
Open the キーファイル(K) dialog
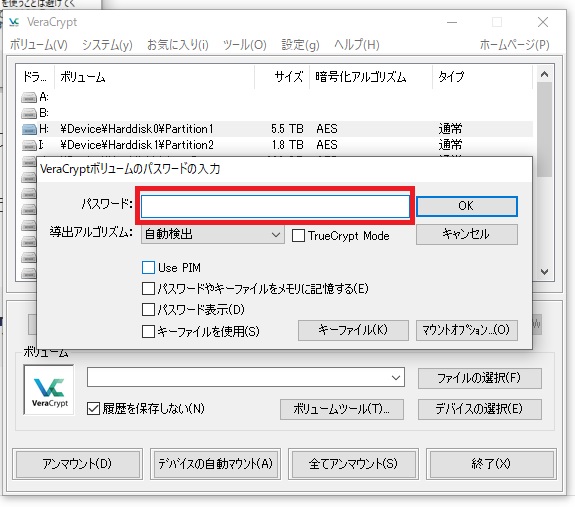(353, 330)
